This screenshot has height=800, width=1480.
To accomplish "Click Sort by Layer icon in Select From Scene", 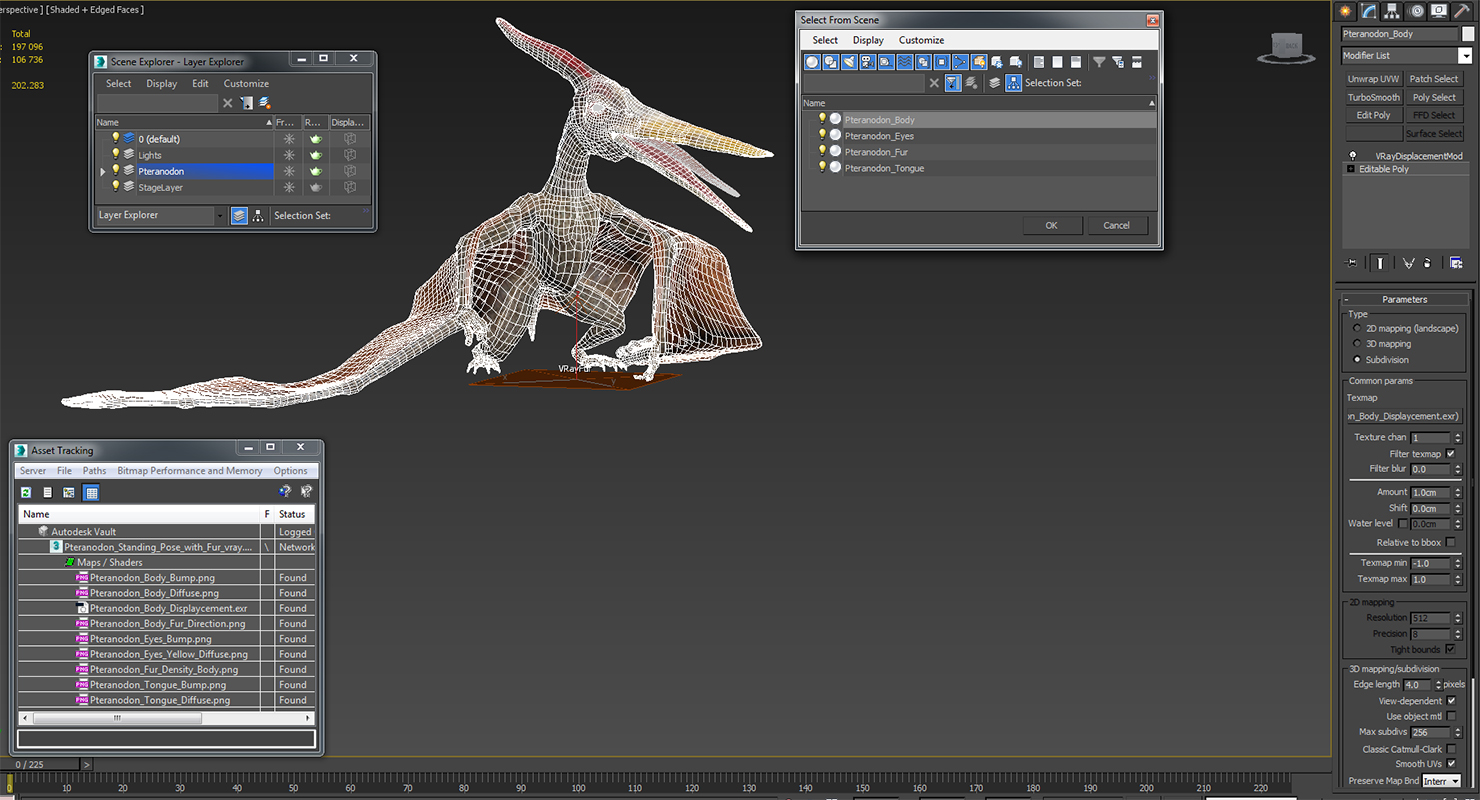I will (x=994, y=83).
